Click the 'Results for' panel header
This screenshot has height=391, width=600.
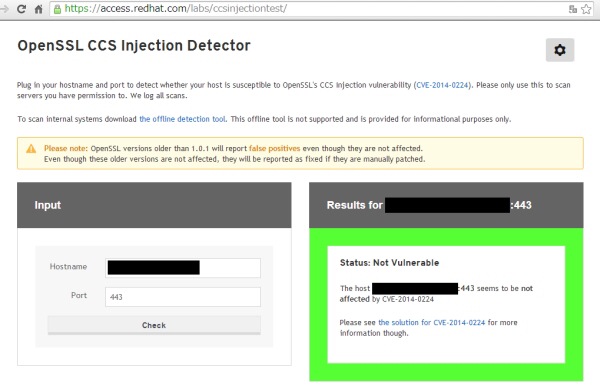coord(446,205)
